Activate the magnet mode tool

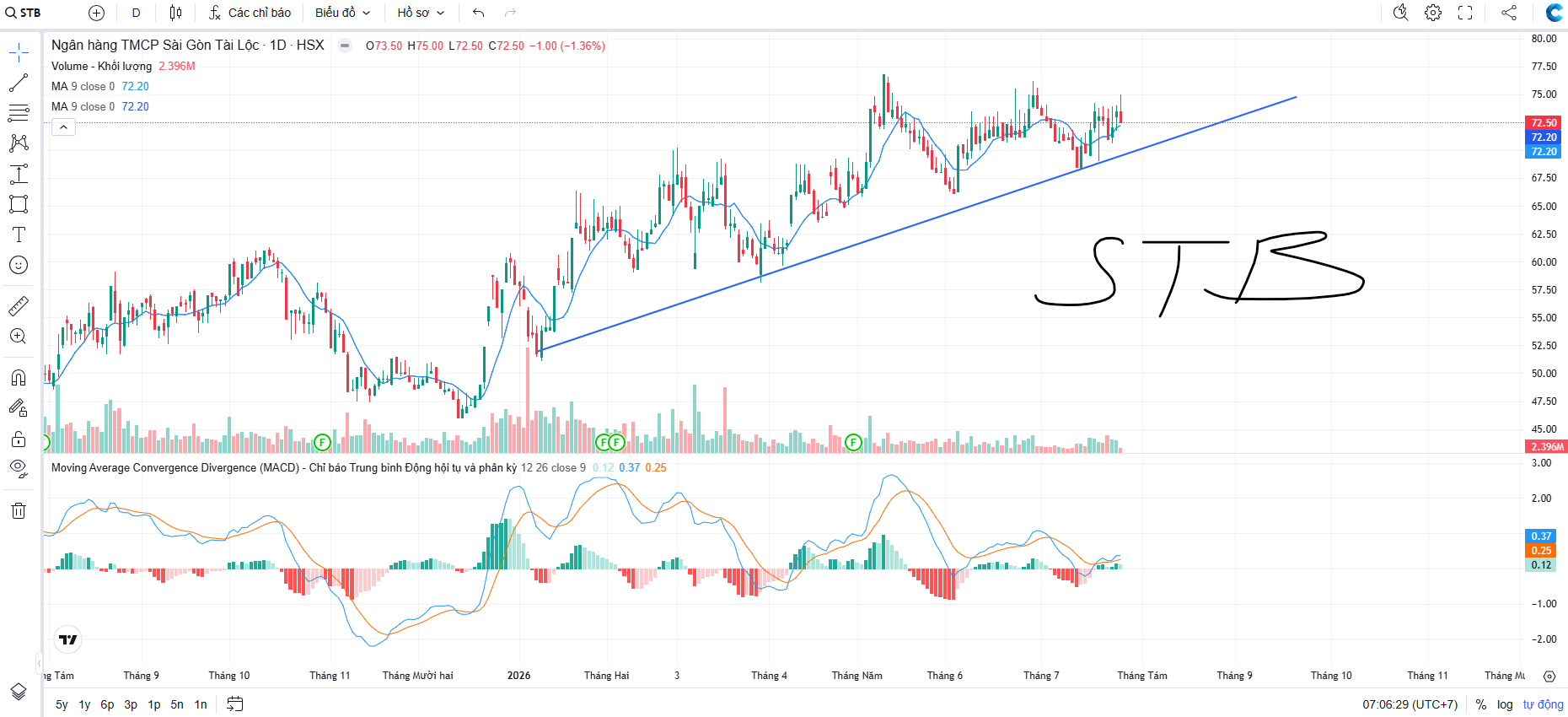(19, 377)
